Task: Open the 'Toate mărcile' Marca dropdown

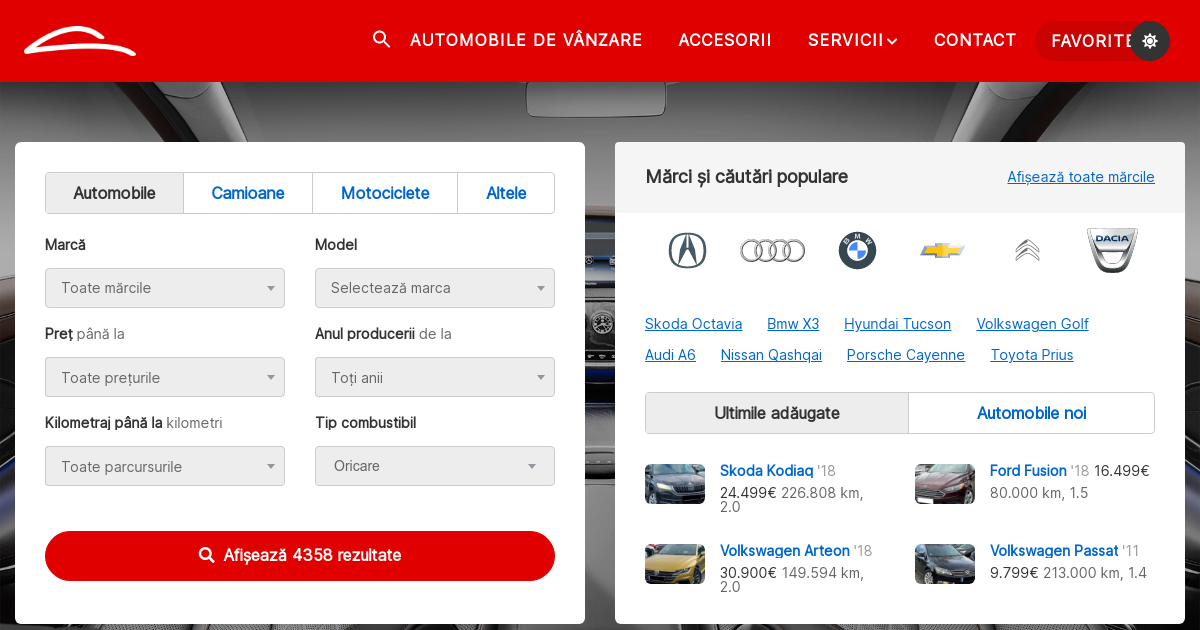Action: [x=165, y=288]
